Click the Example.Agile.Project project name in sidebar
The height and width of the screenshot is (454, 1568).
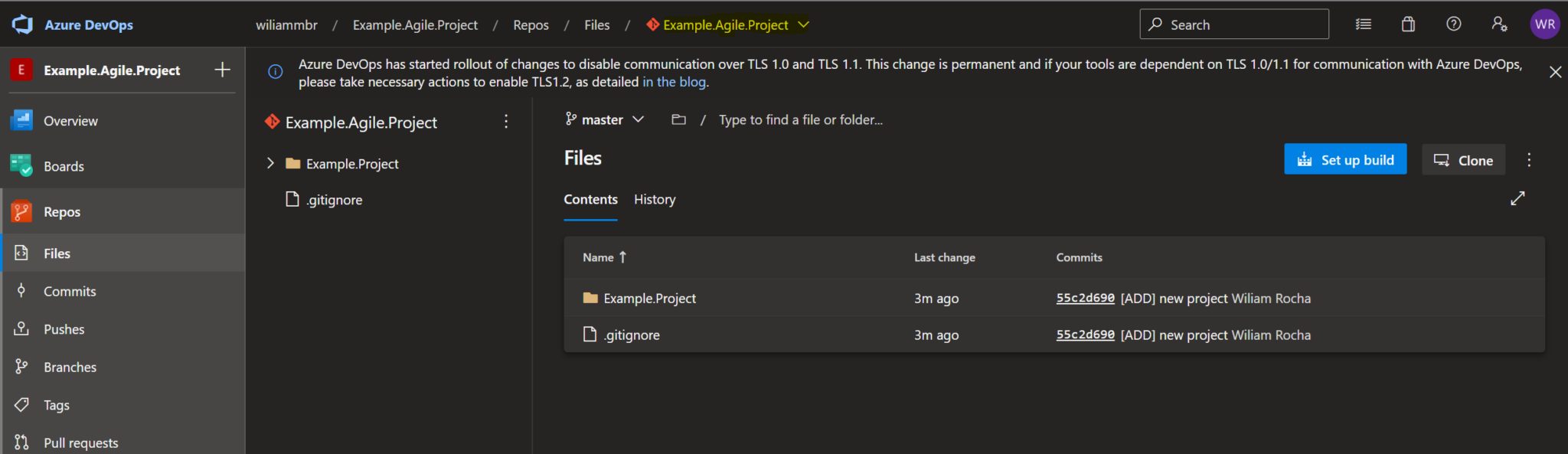point(112,70)
